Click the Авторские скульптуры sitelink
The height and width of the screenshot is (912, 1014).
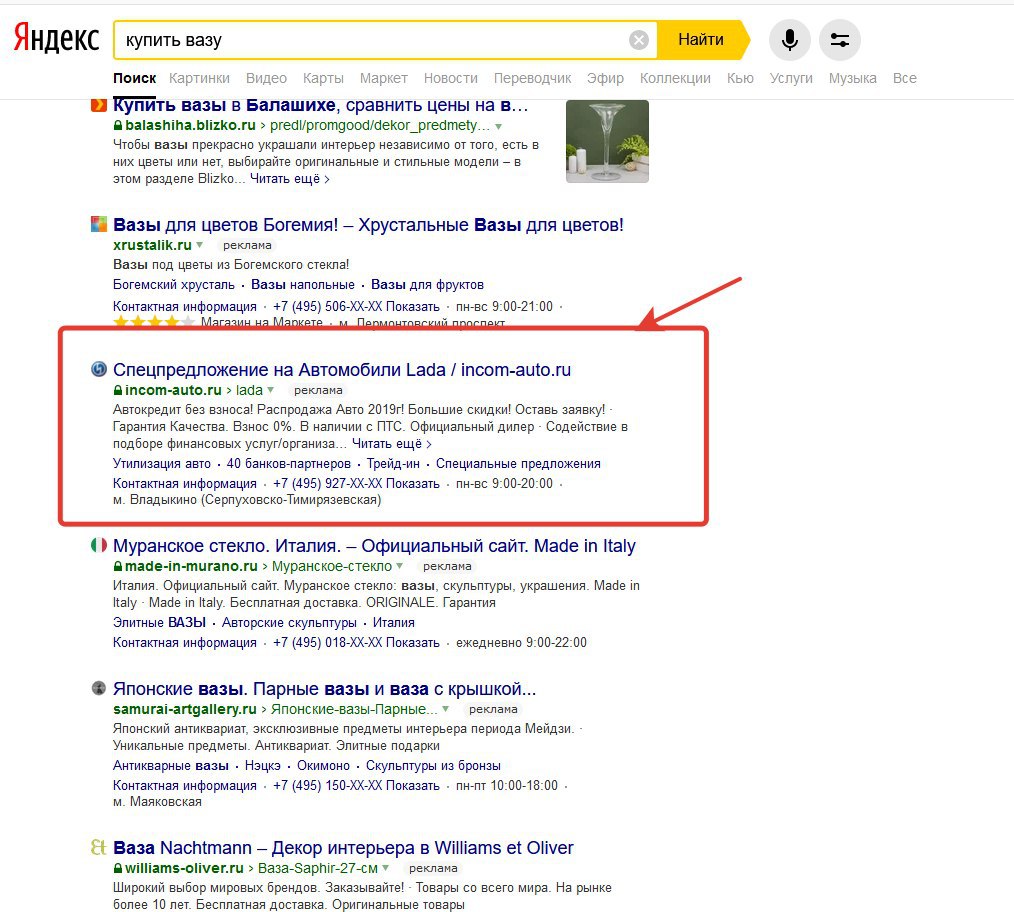point(289,623)
